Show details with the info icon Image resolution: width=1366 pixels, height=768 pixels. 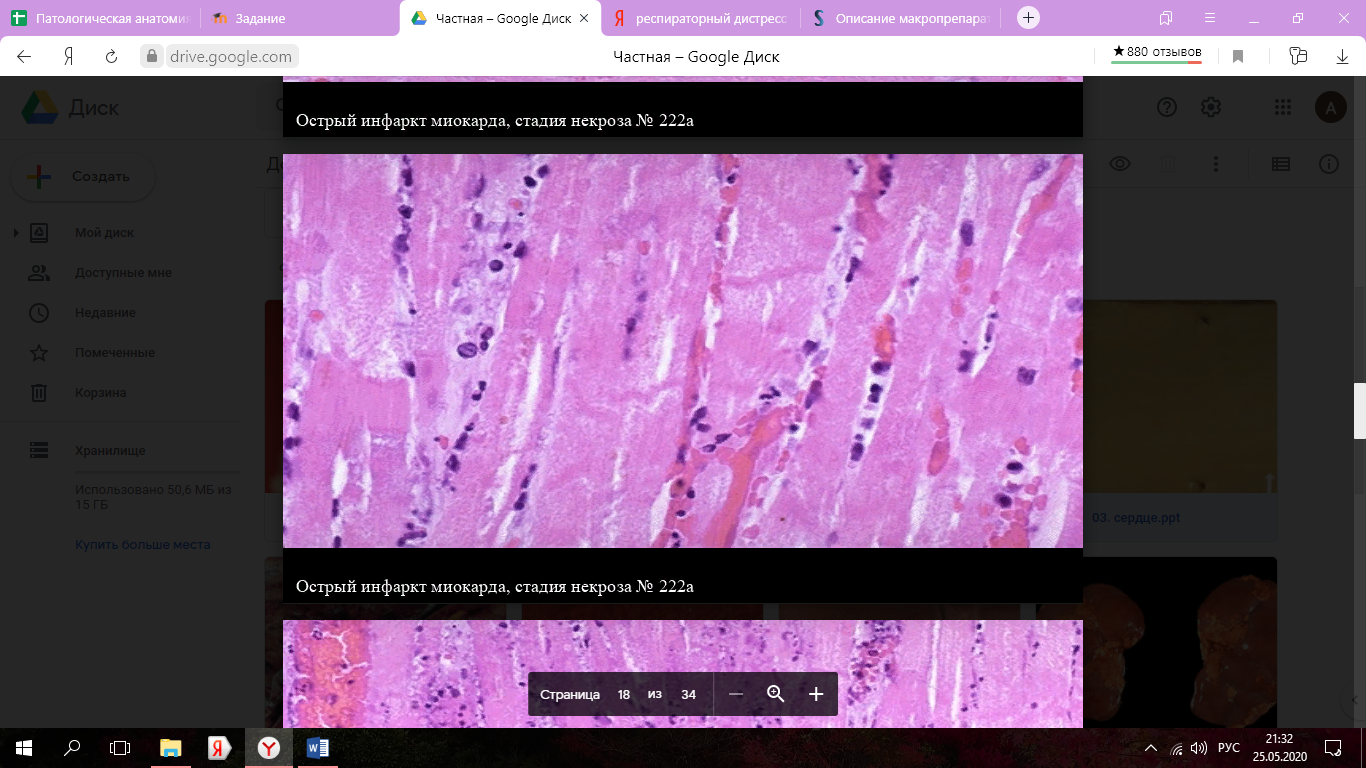pos(1329,164)
